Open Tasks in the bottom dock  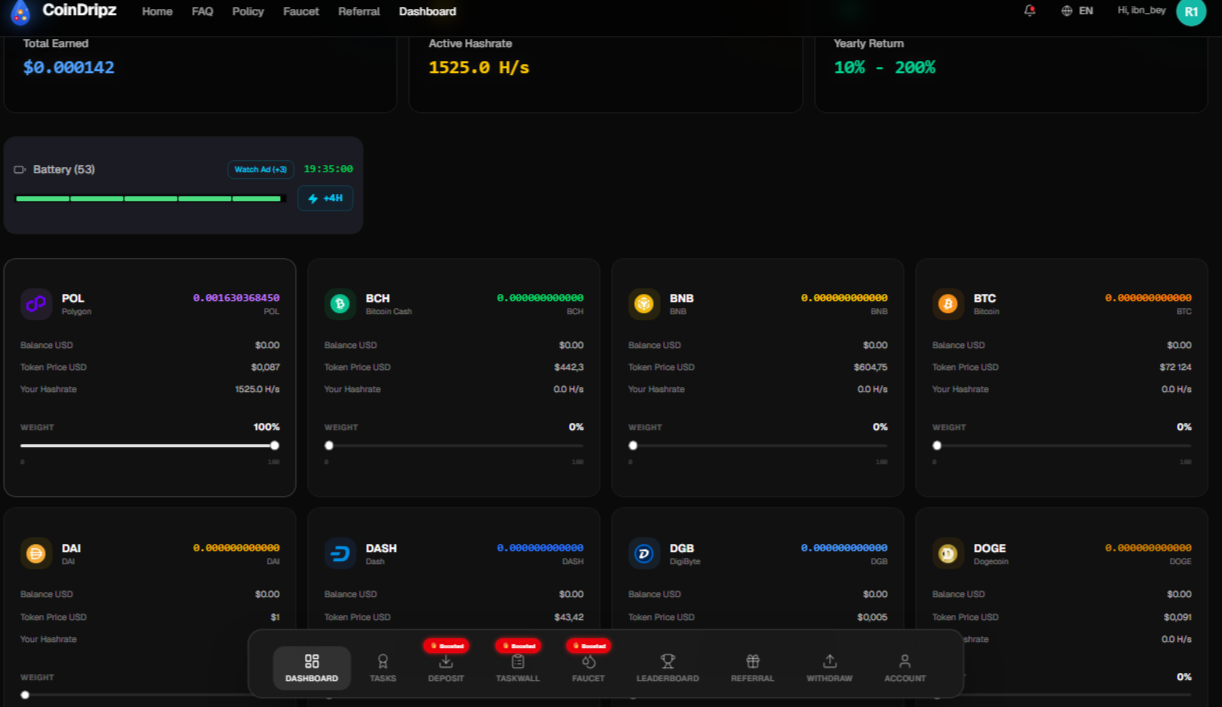[383, 668]
